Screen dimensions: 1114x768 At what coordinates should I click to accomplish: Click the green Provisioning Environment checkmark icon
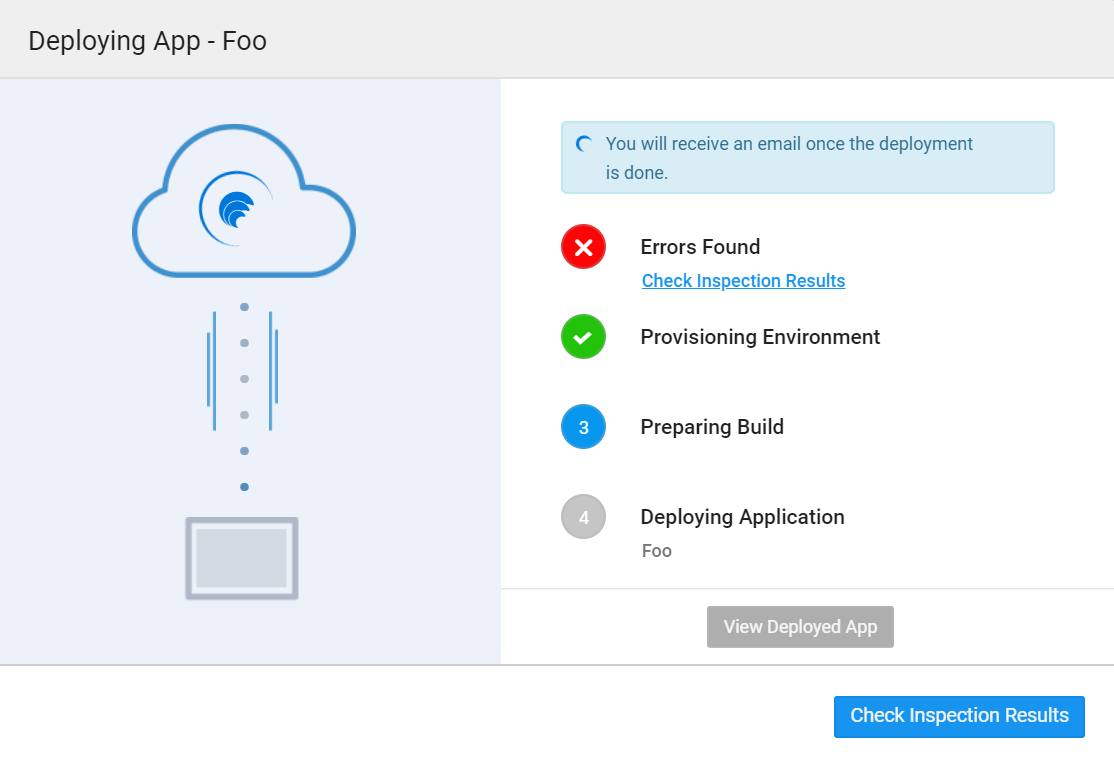click(583, 337)
